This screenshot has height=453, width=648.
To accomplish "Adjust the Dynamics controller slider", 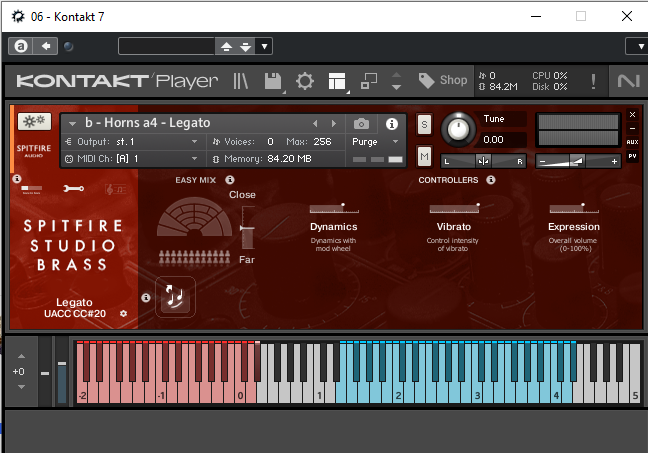I will point(334,208).
